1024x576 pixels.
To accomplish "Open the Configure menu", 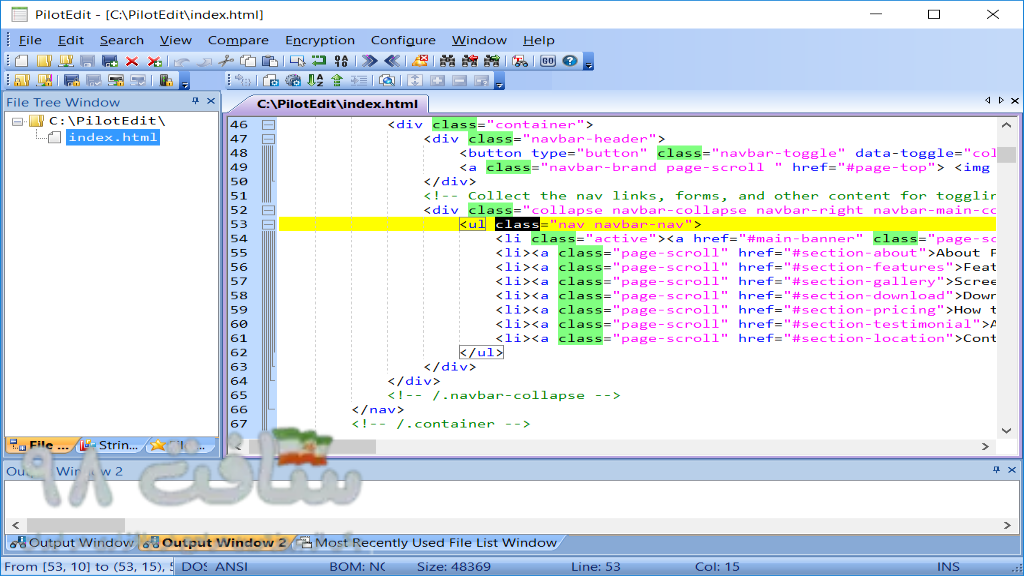I will pos(403,40).
